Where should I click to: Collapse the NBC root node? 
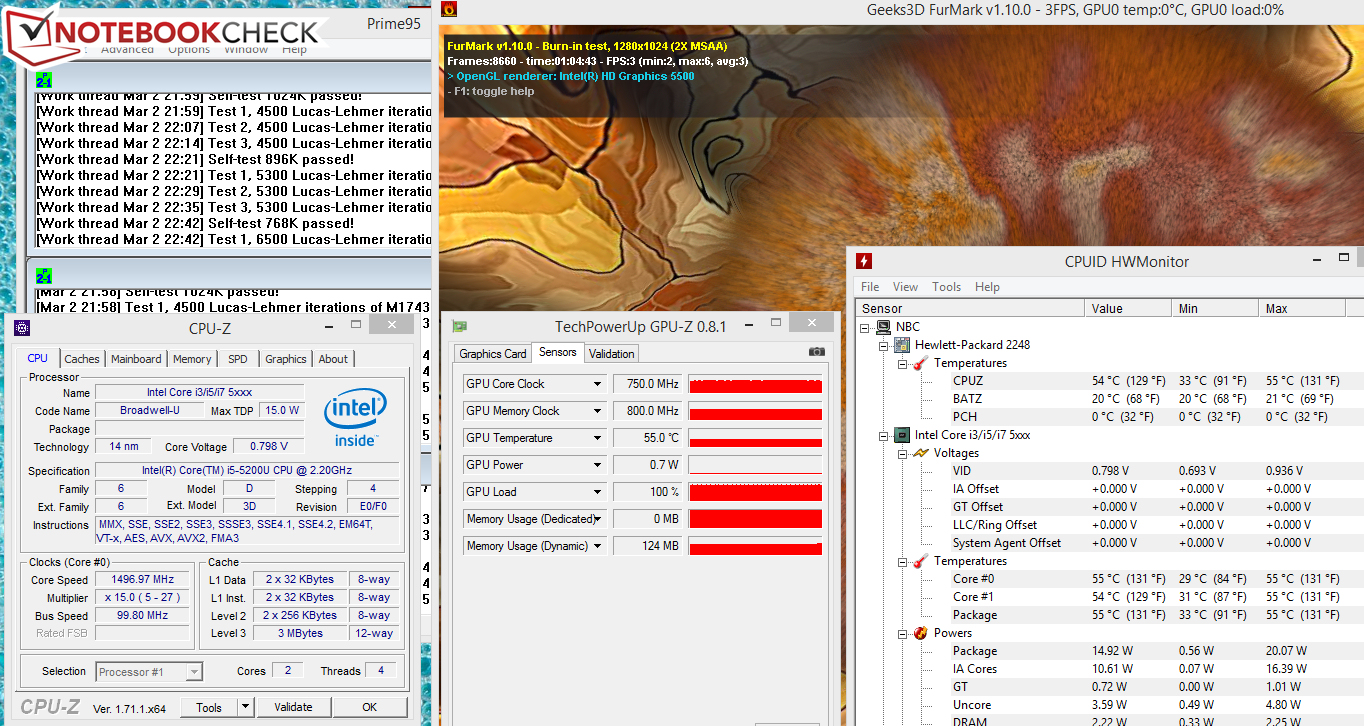pyautogui.click(x=865, y=327)
